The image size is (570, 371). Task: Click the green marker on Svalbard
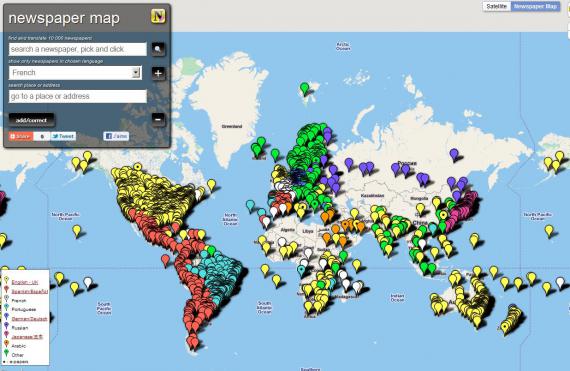pyautogui.click(x=305, y=88)
